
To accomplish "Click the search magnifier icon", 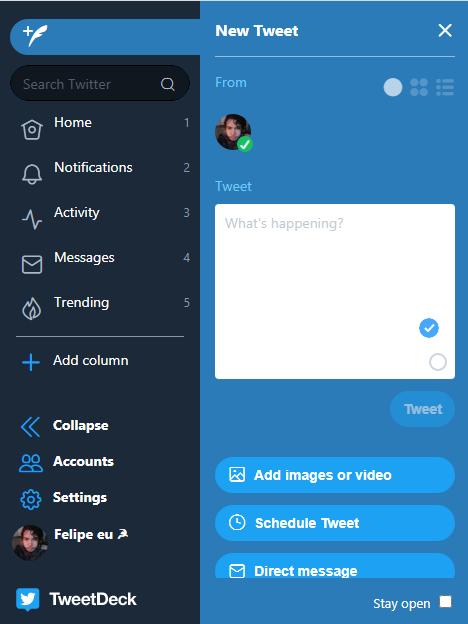I will pos(168,84).
